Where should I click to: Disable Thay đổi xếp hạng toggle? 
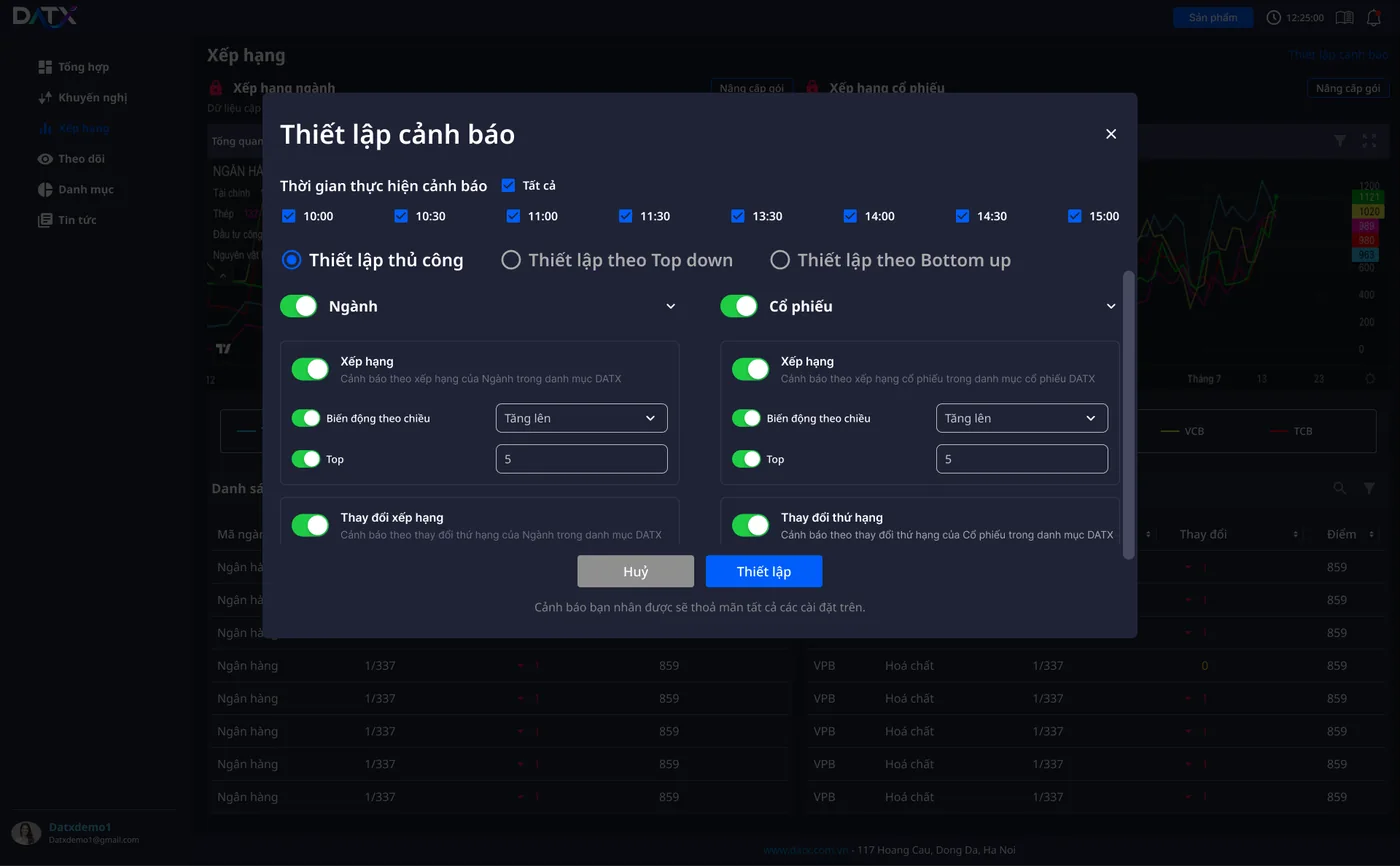(310, 525)
